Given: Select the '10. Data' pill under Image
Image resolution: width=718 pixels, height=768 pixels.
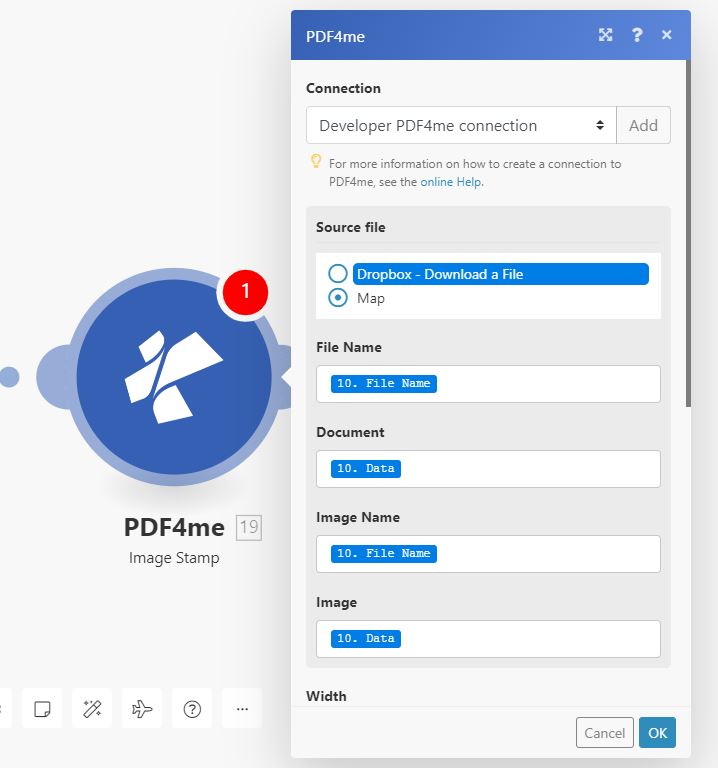Looking at the screenshot, I should coord(366,639).
